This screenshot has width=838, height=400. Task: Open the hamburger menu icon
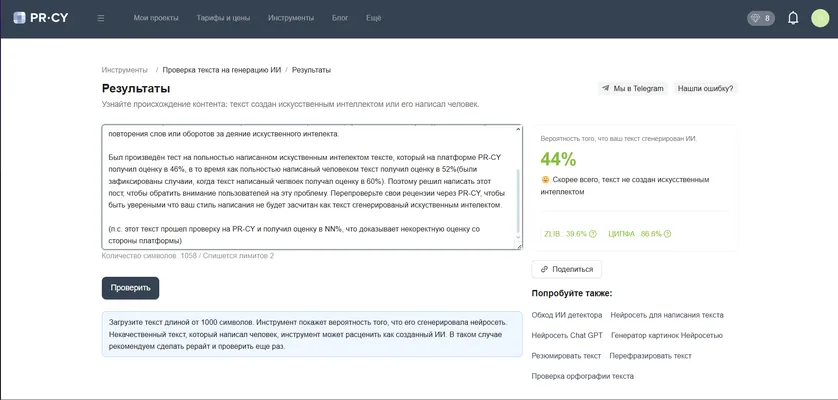[x=101, y=18]
